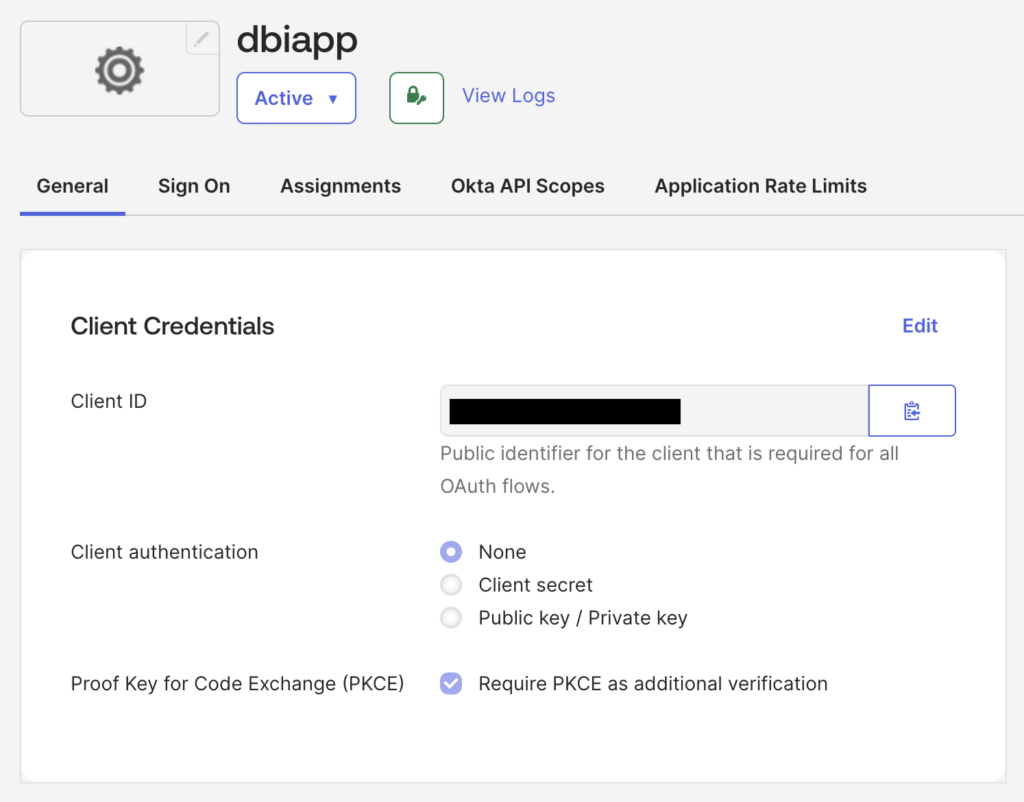
Task: Switch to the Sign On tab
Action: (194, 186)
